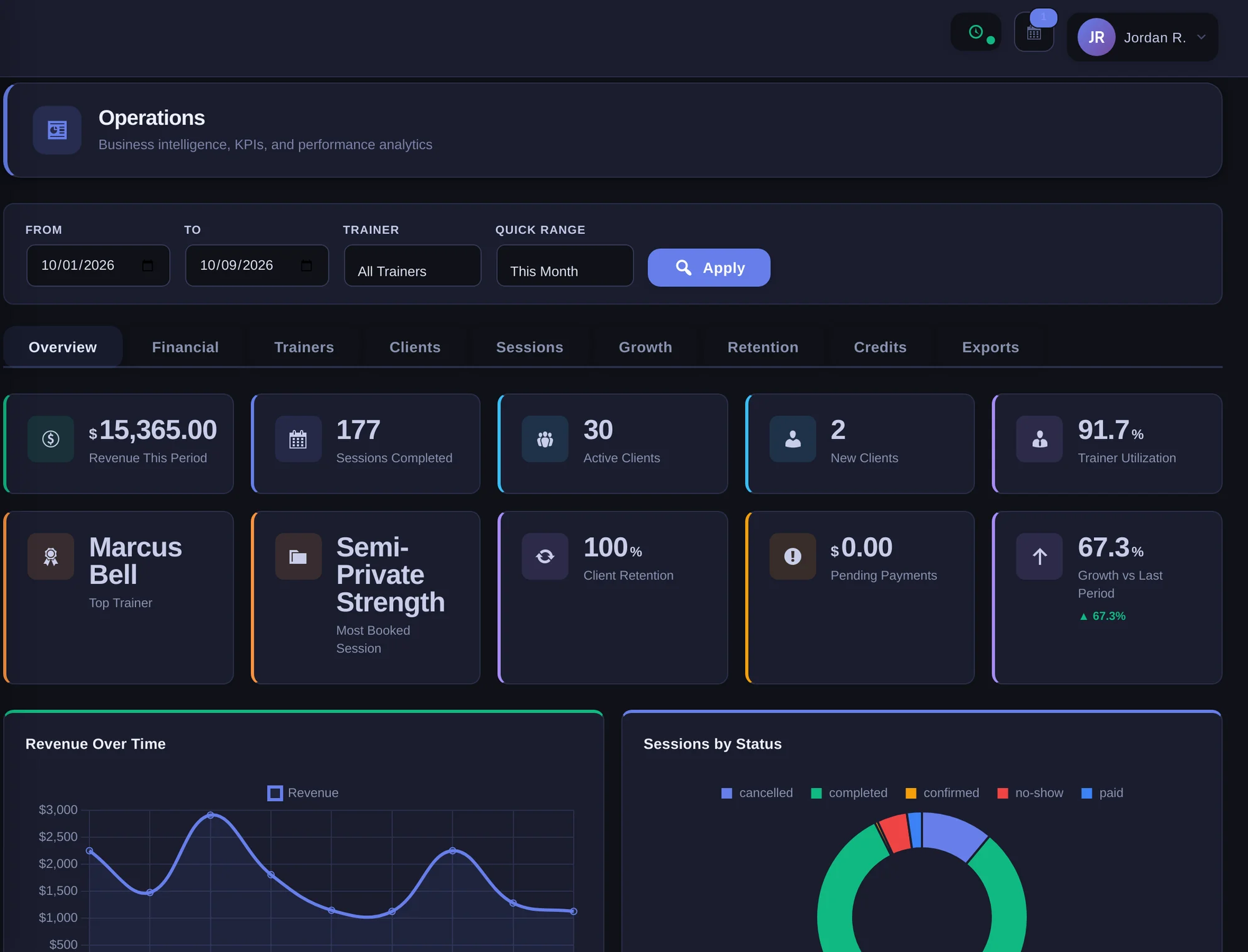Viewport: 1248px width, 952px height.
Task: Click the 177 Sessions Completed value
Action: point(358,430)
